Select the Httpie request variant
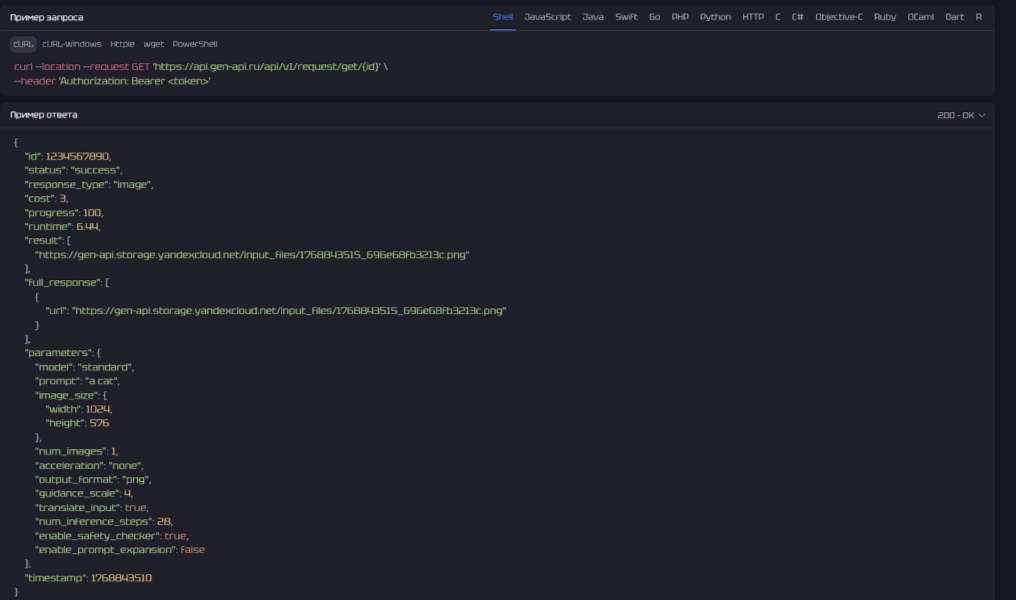 (122, 44)
